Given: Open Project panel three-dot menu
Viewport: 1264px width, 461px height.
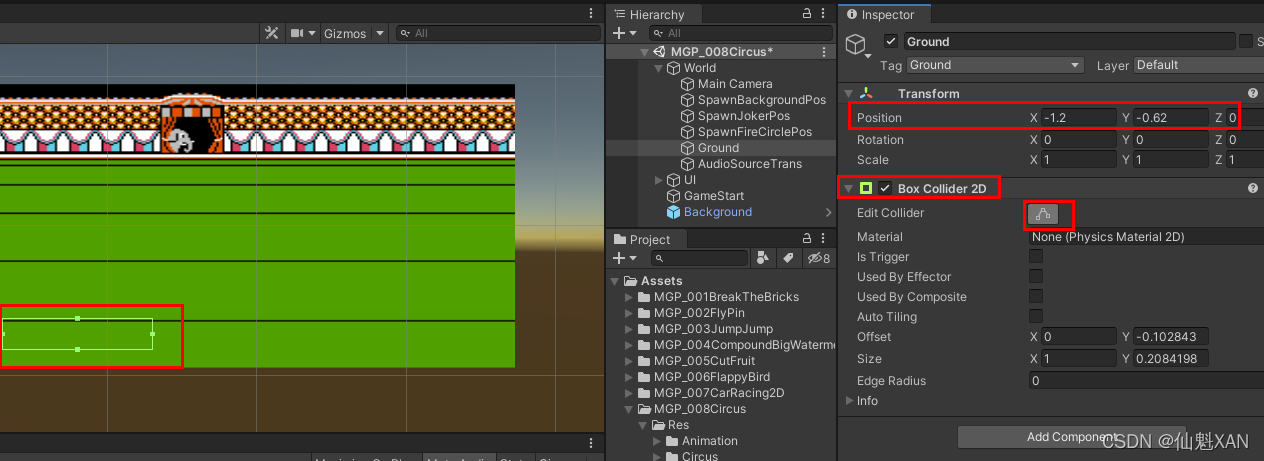Looking at the screenshot, I should click(x=825, y=239).
